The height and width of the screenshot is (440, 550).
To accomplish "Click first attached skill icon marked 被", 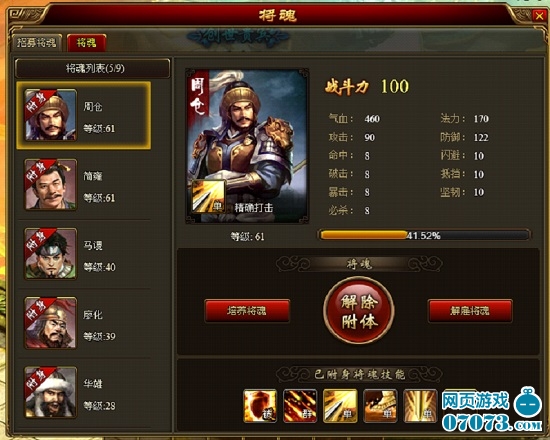I will [x=260, y=405].
